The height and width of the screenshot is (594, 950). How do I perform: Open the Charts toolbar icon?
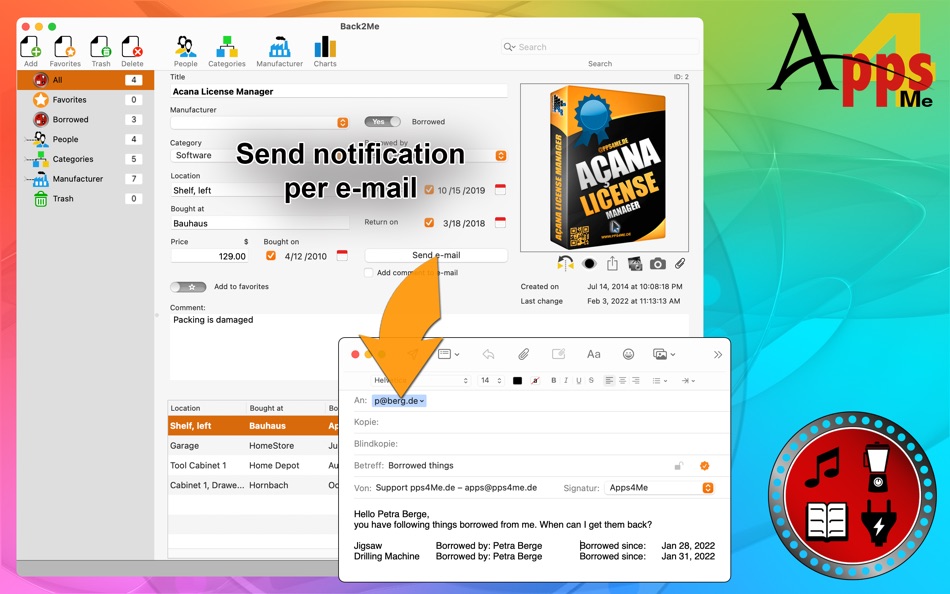pos(325,47)
